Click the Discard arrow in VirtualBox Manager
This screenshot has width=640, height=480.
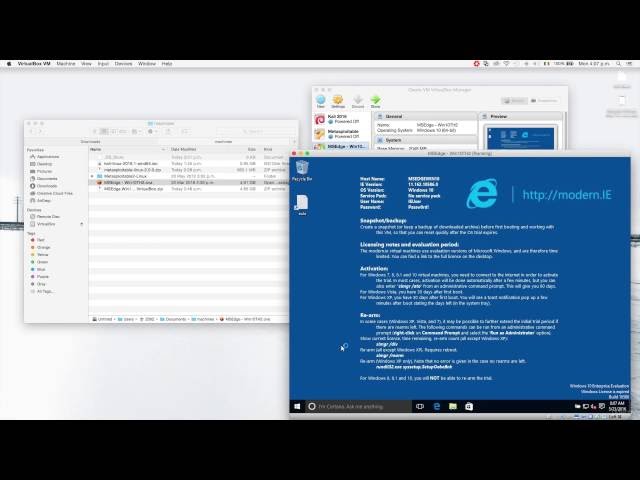tap(358, 100)
